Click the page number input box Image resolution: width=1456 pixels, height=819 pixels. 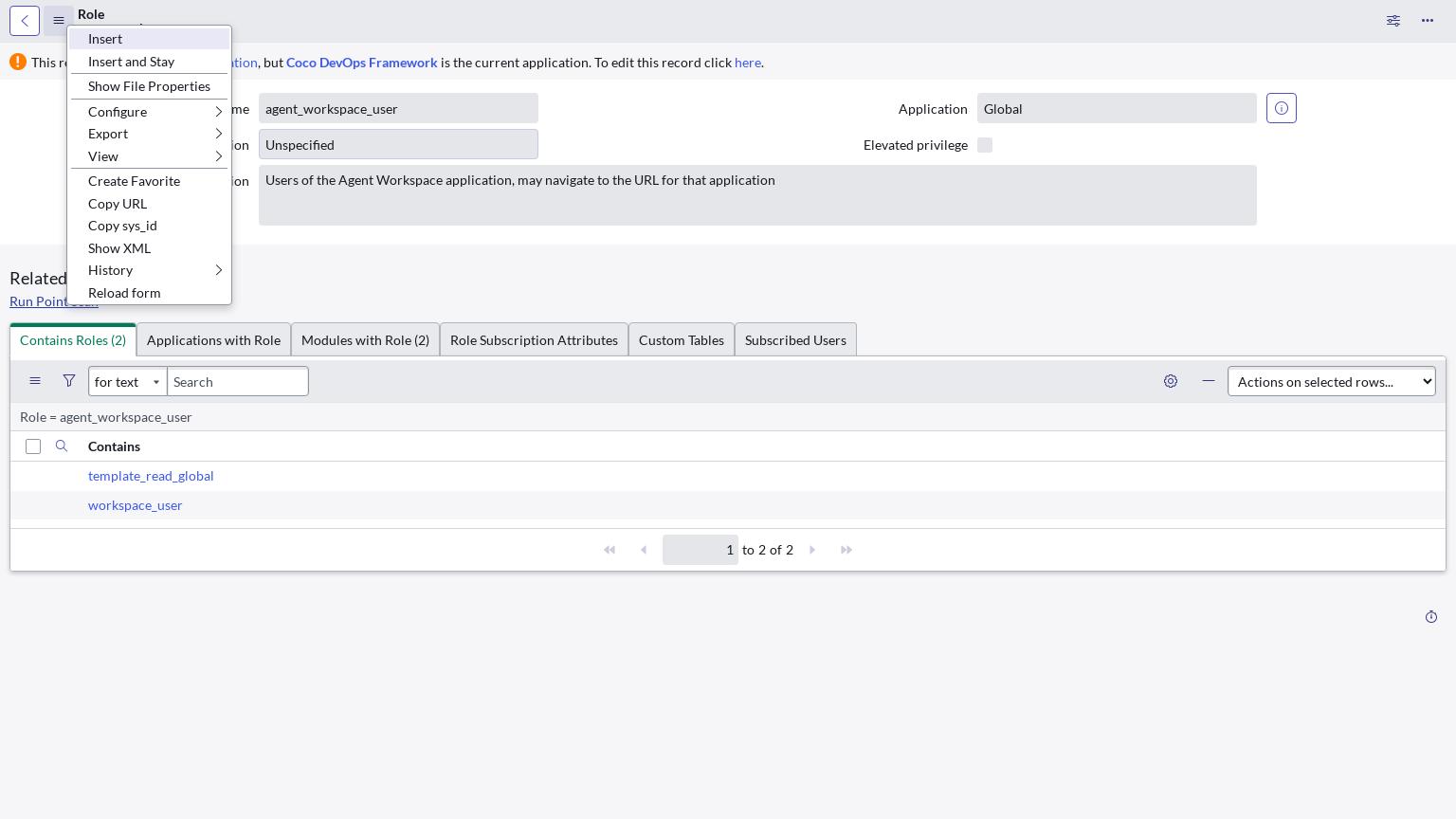tap(701, 550)
